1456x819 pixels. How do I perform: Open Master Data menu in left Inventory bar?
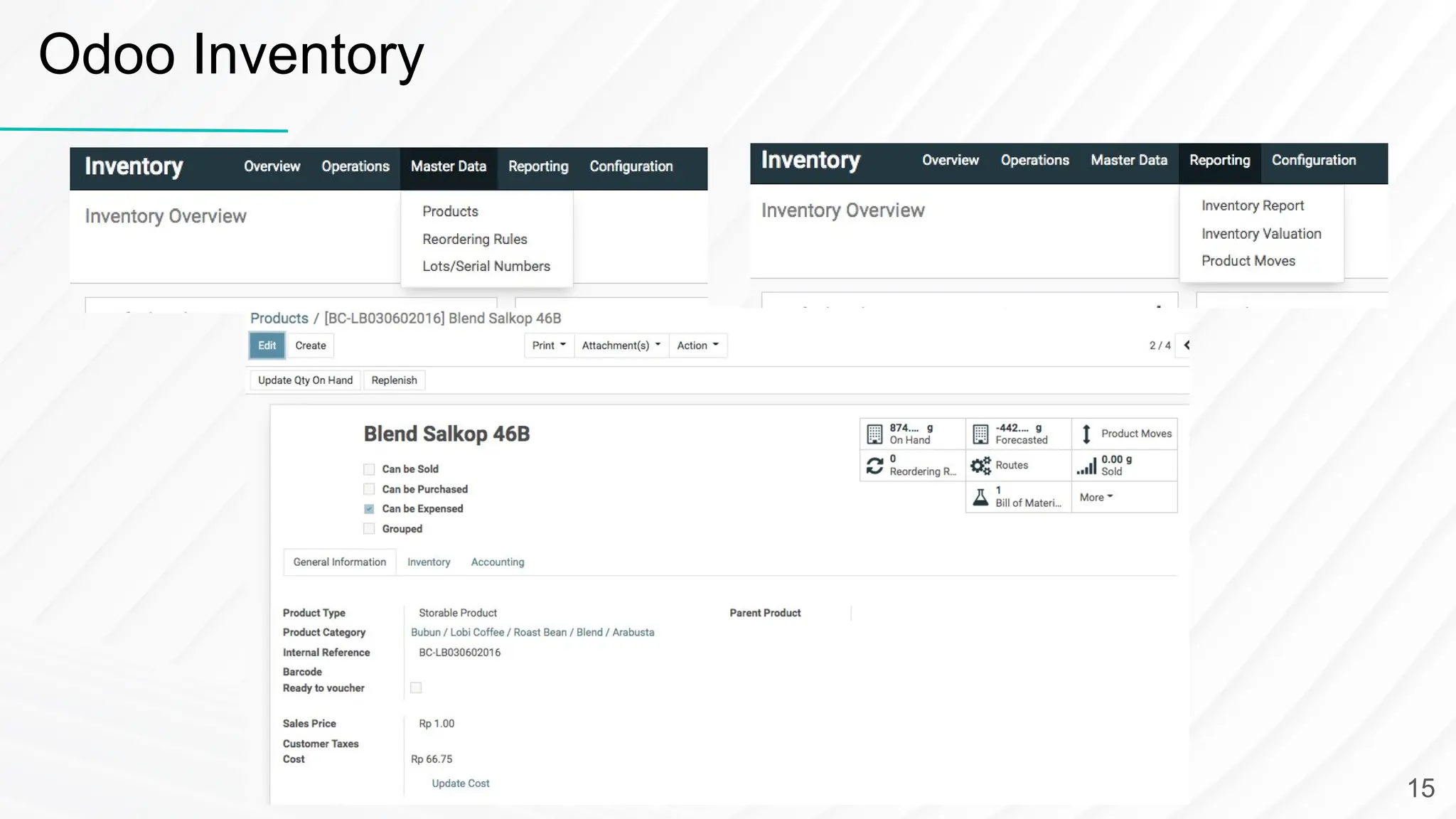pos(449,167)
